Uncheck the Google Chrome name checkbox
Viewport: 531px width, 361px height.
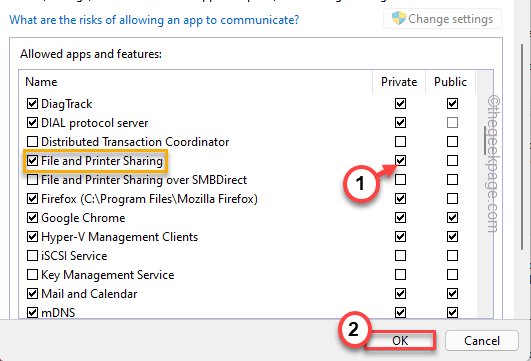point(32,217)
